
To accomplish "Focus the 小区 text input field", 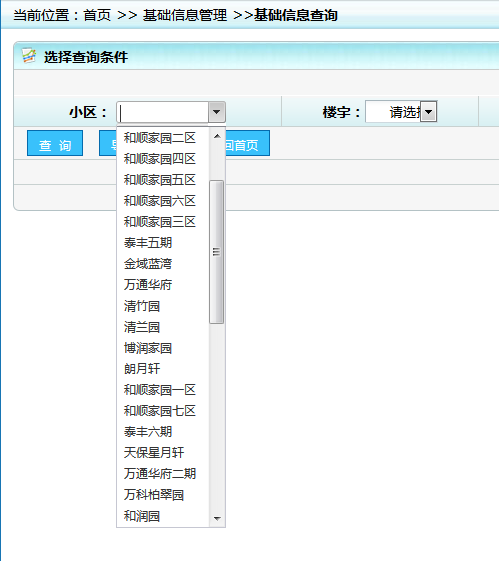I will coord(163,112).
